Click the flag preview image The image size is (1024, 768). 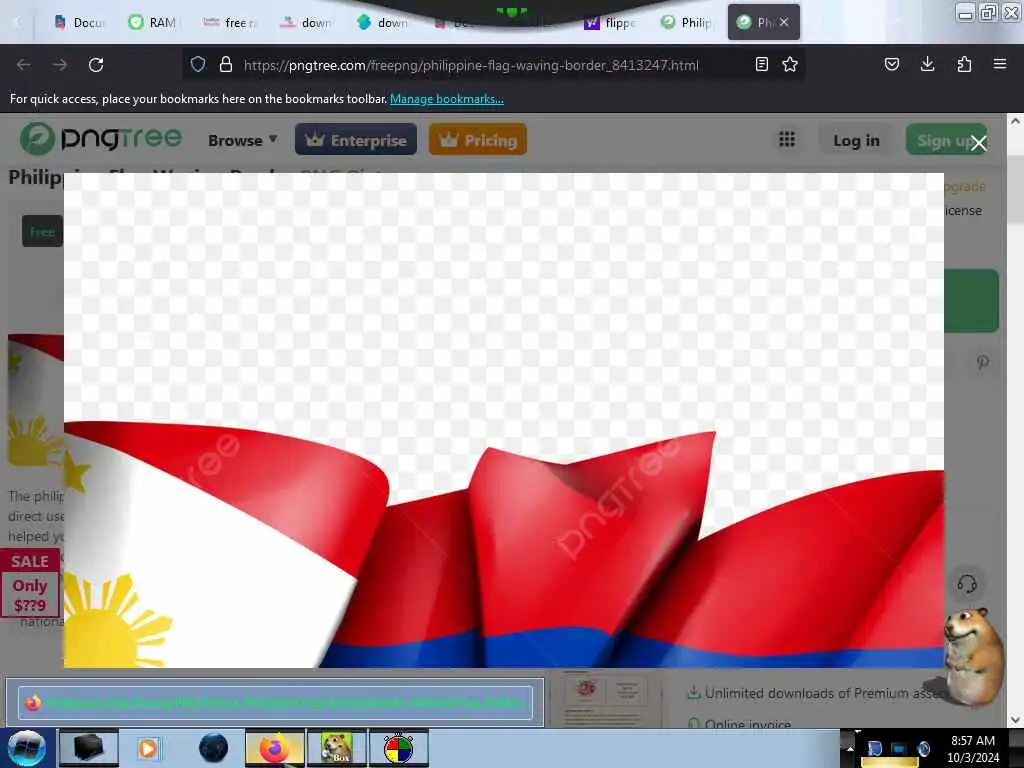504,420
